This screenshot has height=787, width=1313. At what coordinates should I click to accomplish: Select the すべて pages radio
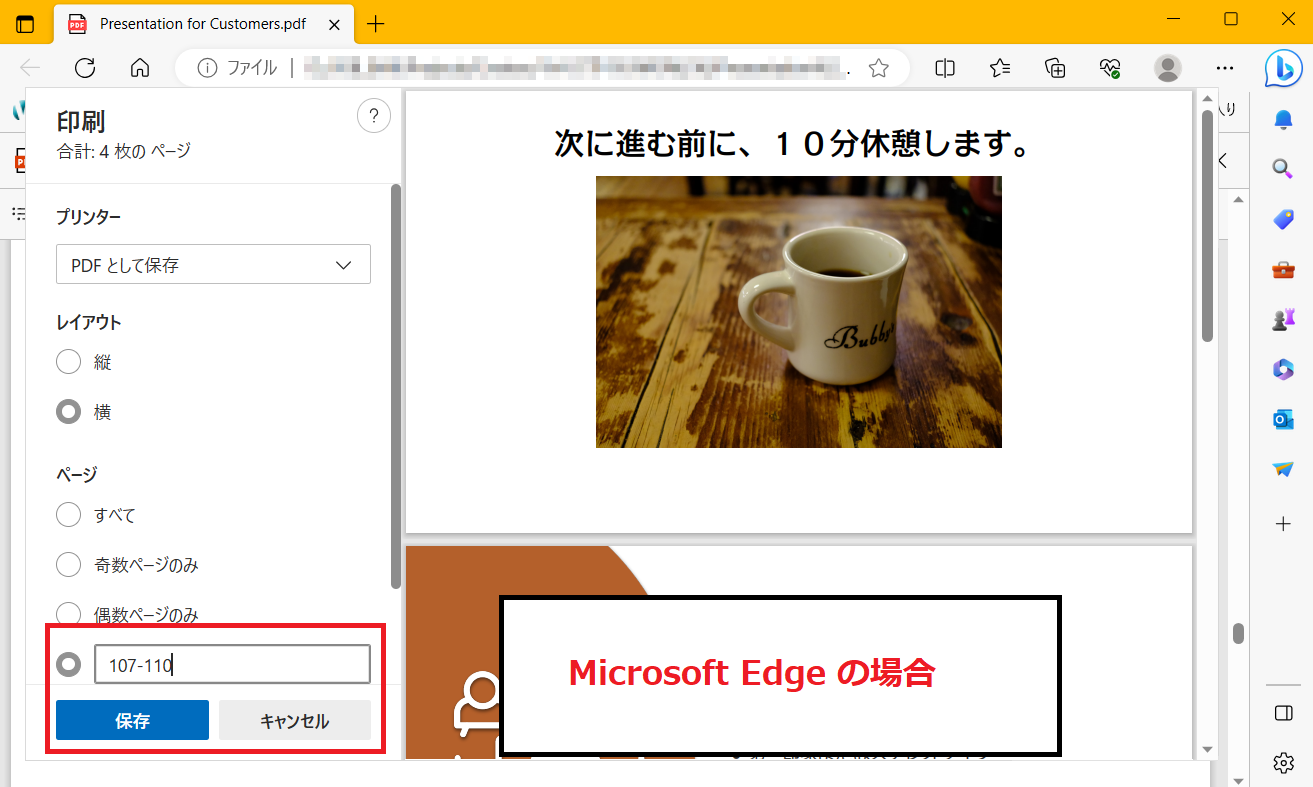pyautogui.click(x=68, y=514)
